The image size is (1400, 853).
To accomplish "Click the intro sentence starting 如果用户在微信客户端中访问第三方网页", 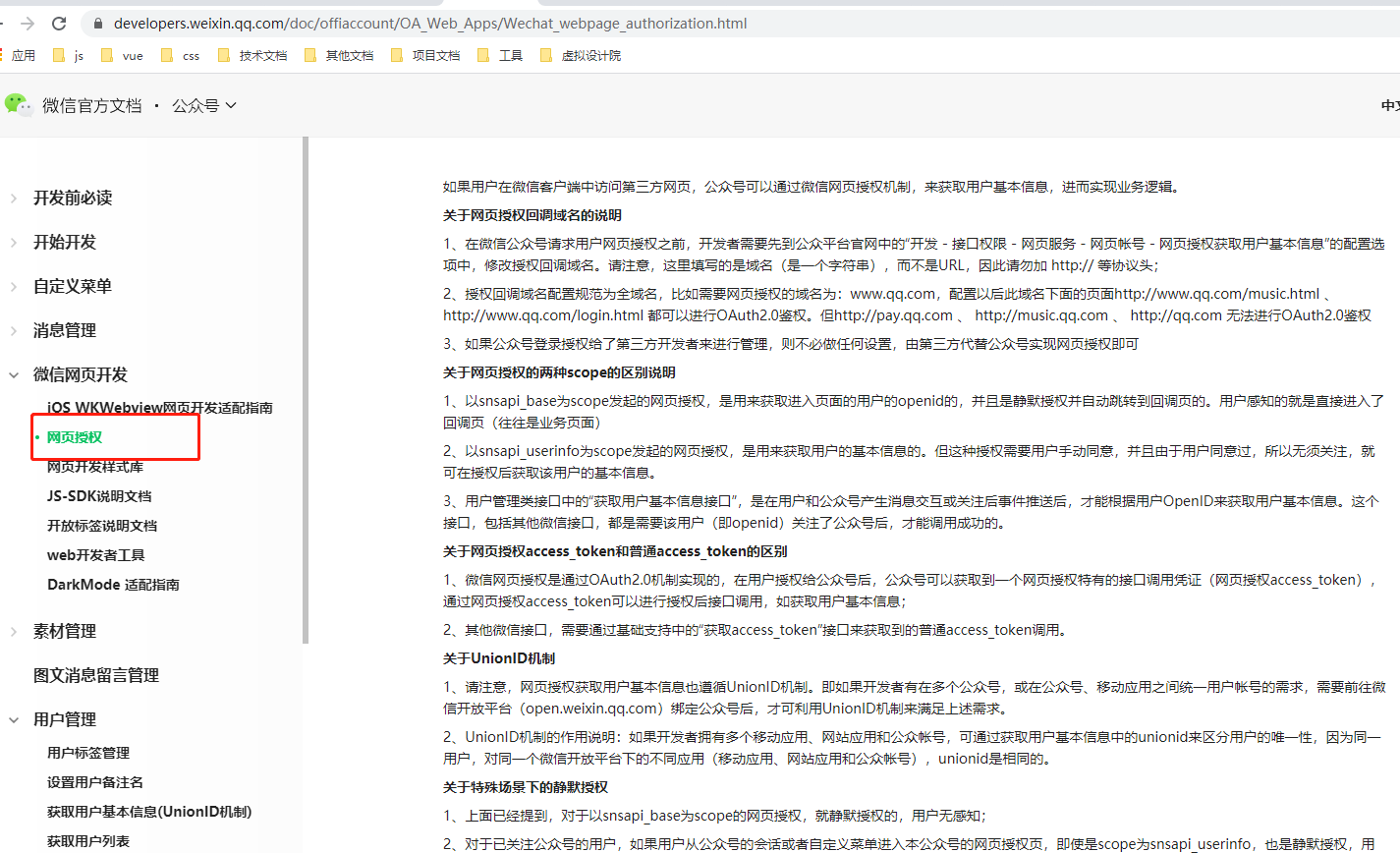I will coord(811,187).
